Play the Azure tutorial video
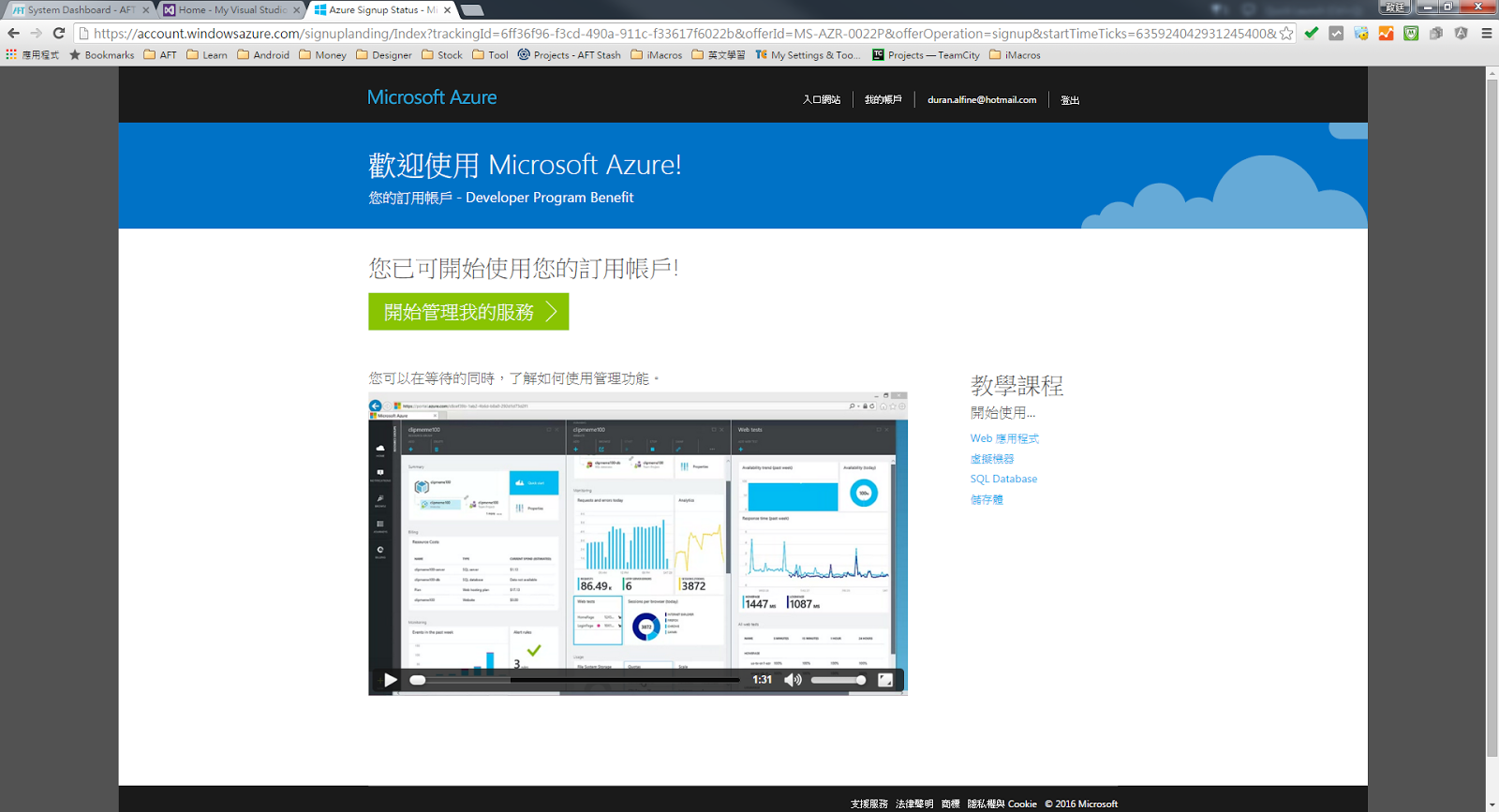The image size is (1499, 812). pos(391,680)
